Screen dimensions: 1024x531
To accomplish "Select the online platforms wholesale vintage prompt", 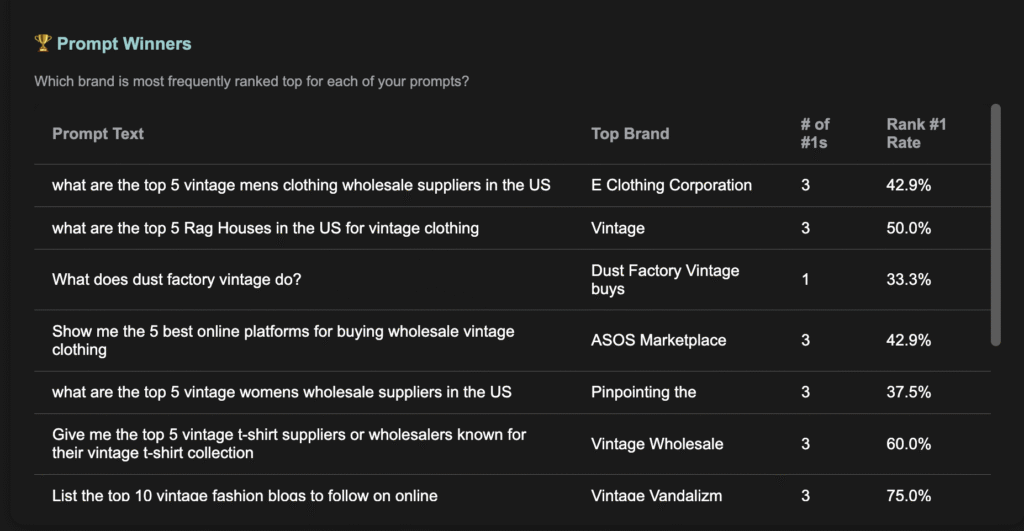I will (x=283, y=340).
